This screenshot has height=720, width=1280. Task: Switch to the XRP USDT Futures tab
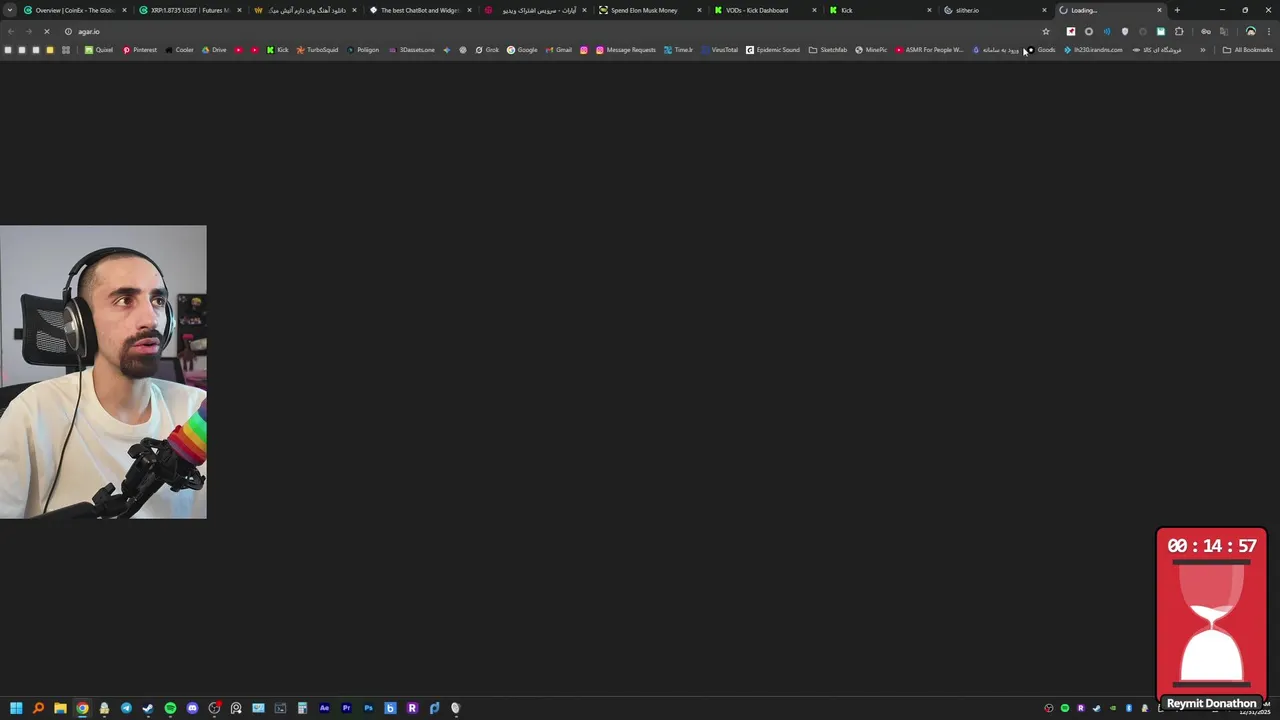click(189, 10)
